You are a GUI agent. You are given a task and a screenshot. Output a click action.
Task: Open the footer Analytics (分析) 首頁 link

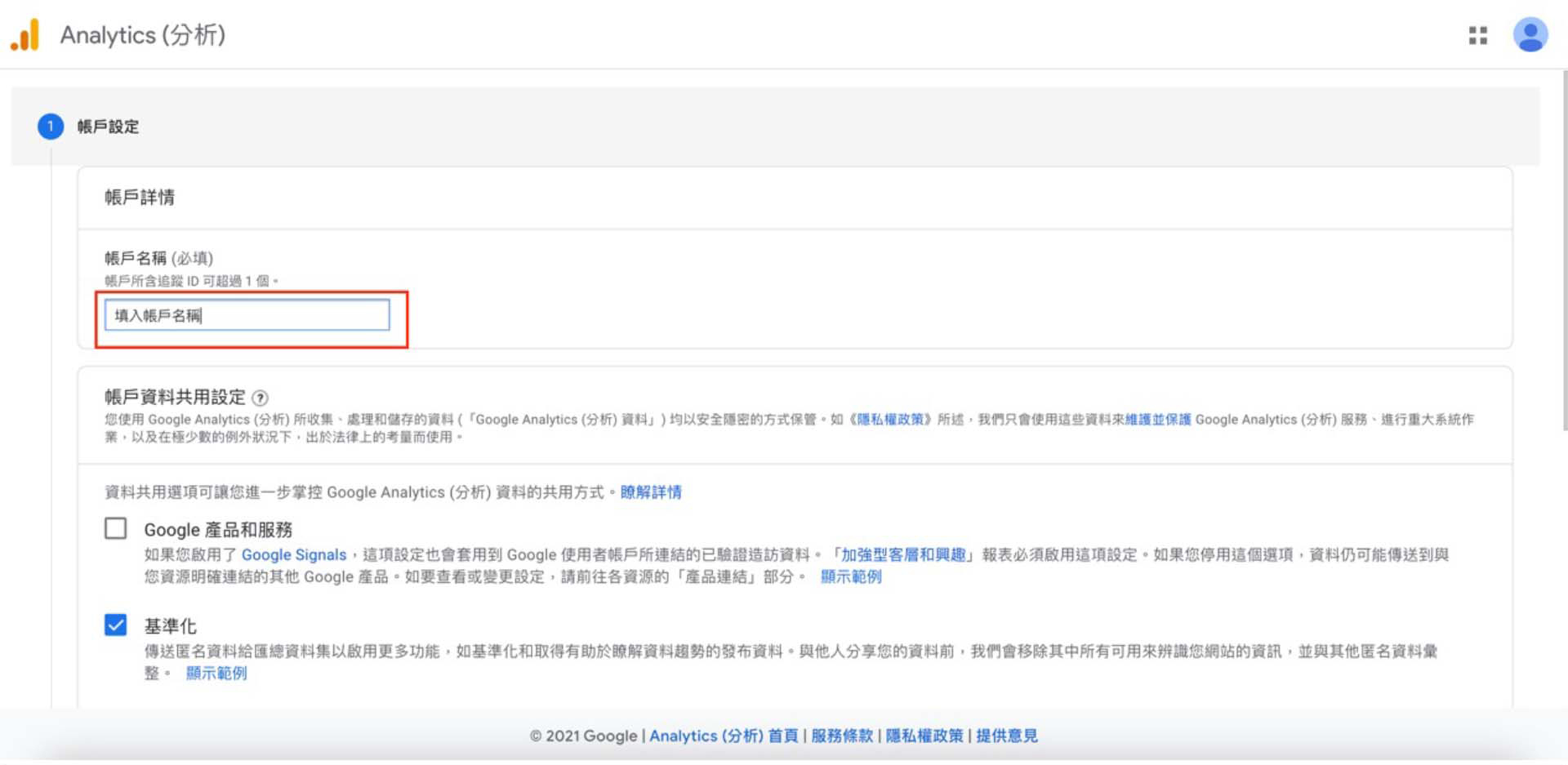pyautogui.click(x=724, y=736)
